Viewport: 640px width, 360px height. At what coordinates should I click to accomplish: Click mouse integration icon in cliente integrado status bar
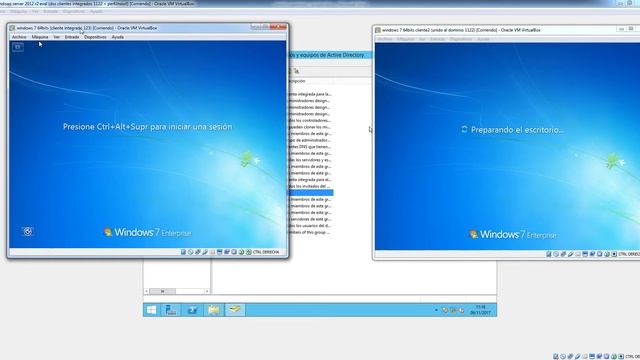click(242, 252)
